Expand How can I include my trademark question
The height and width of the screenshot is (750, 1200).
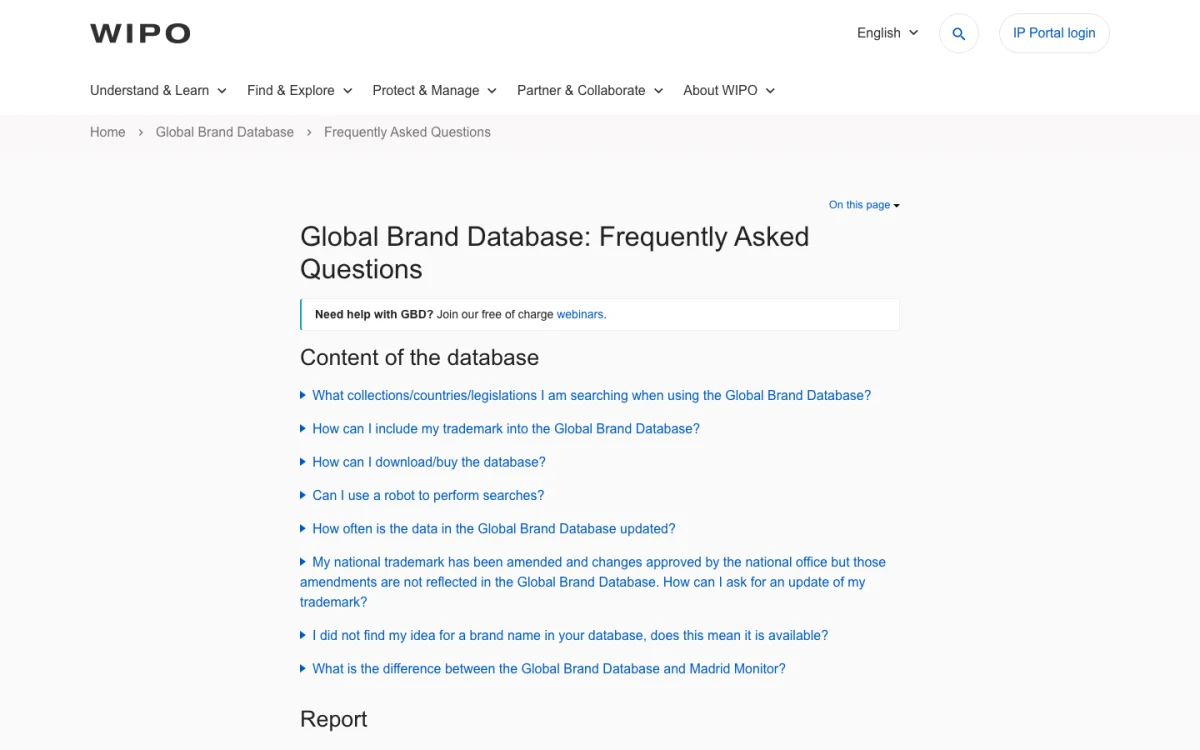(500, 428)
